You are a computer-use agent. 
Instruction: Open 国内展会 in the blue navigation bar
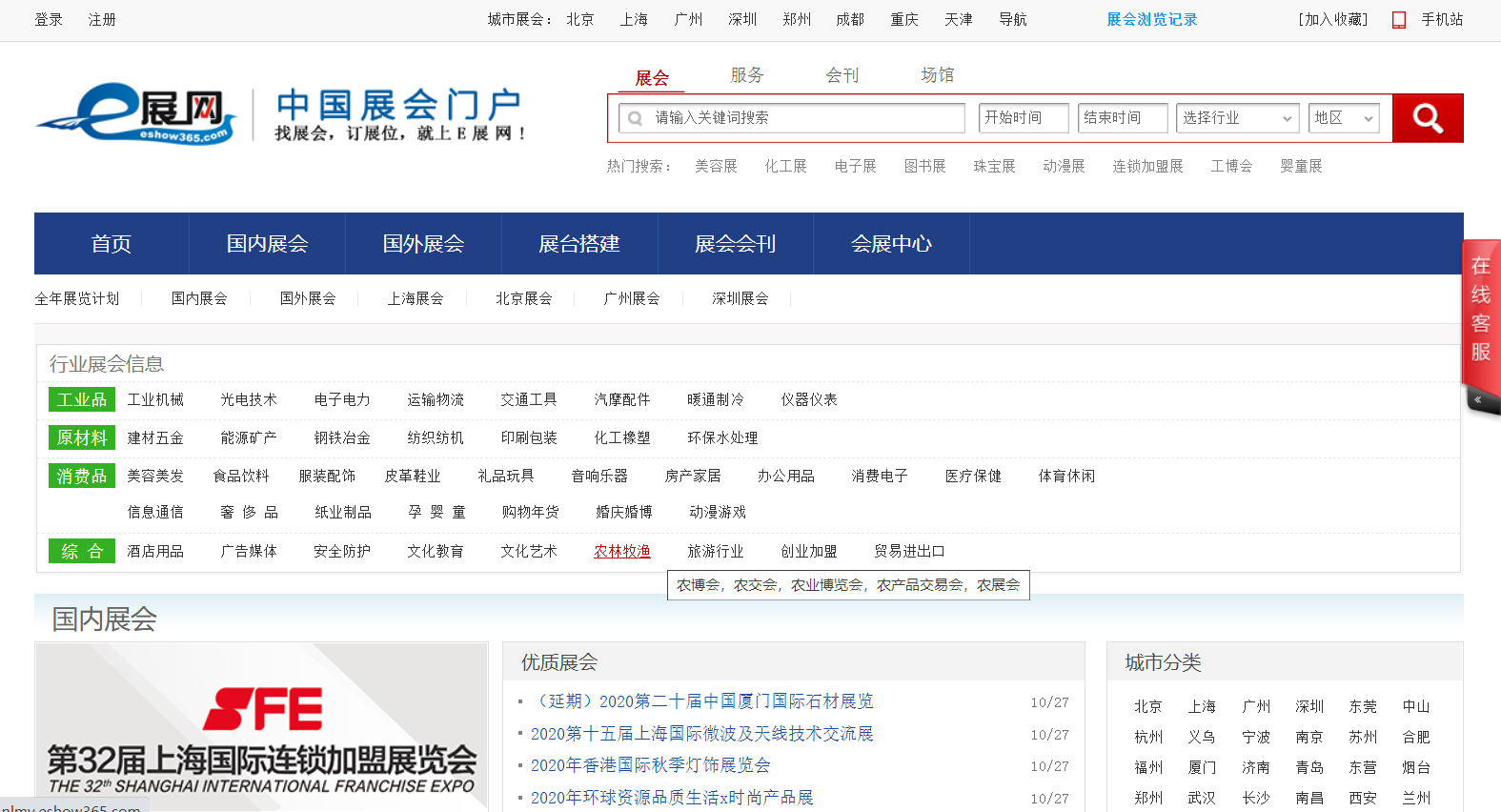pos(268,244)
